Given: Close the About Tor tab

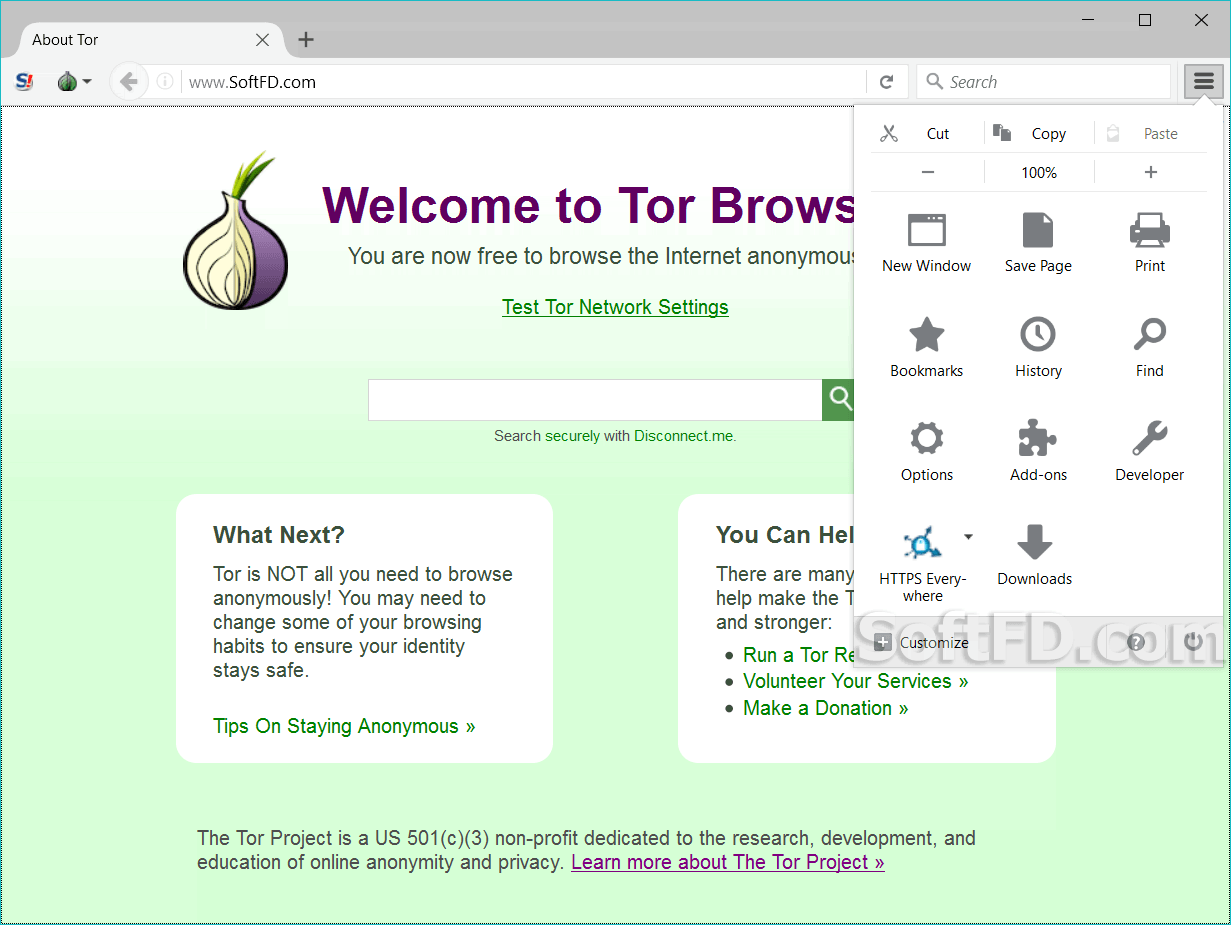Looking at the screenshot, I should click(262, 40).
